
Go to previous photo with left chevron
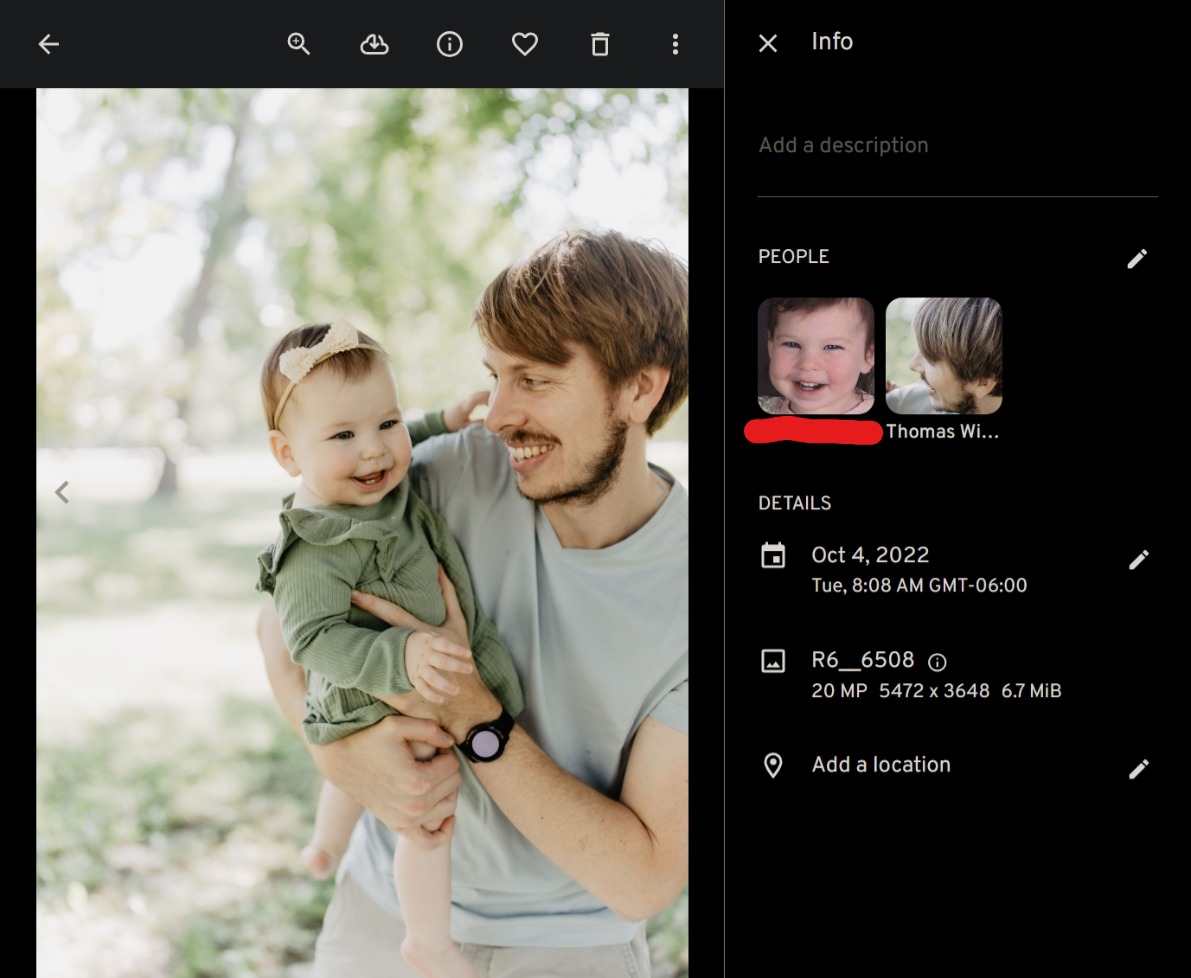click(62, 492)
